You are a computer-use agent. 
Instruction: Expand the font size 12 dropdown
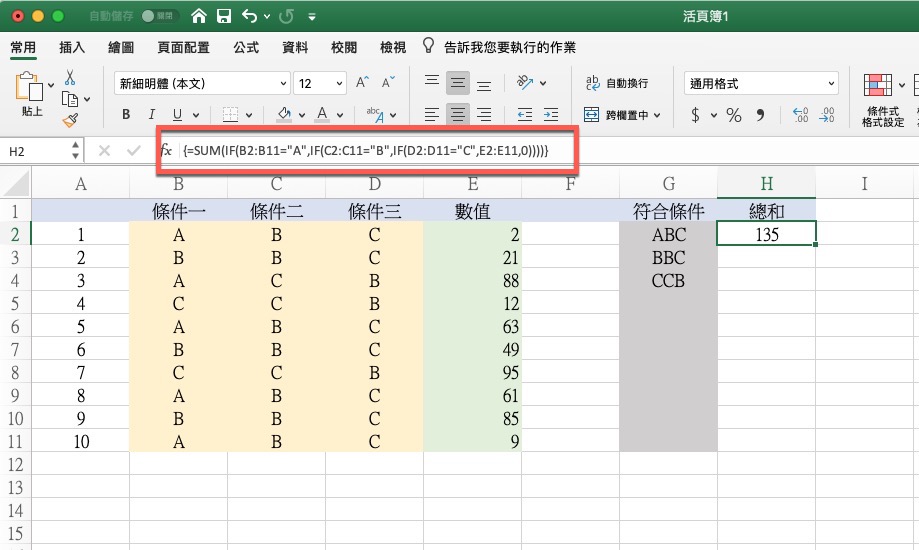click(x=339, y=83)
